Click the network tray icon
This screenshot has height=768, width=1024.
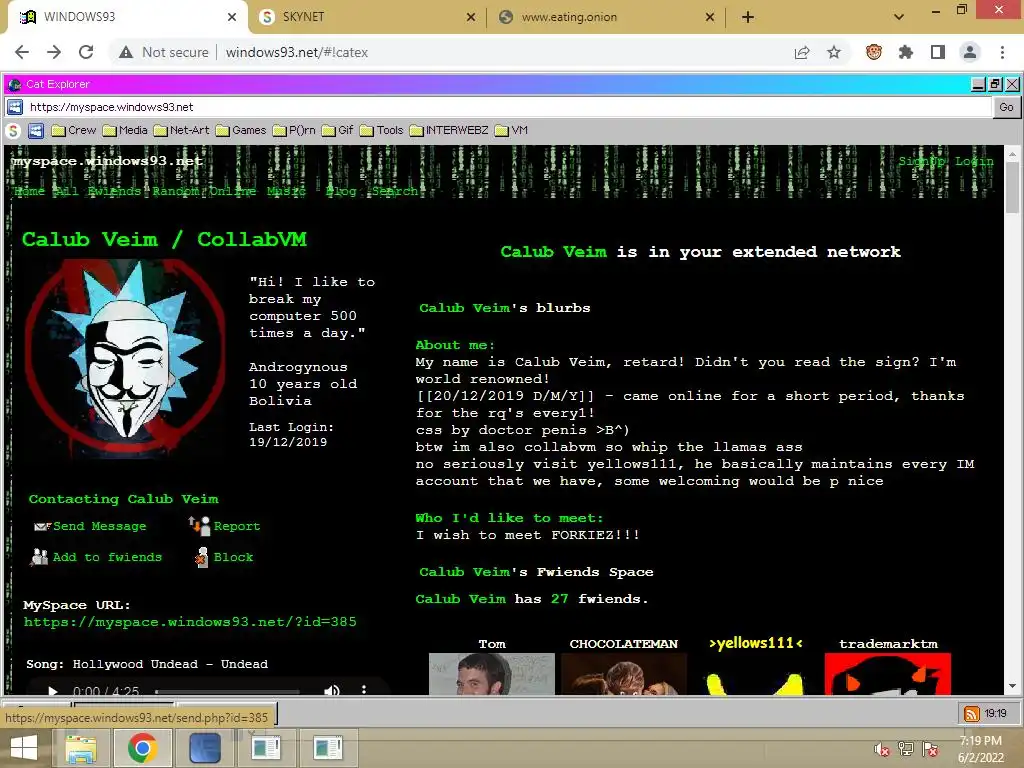pos(906,749)
